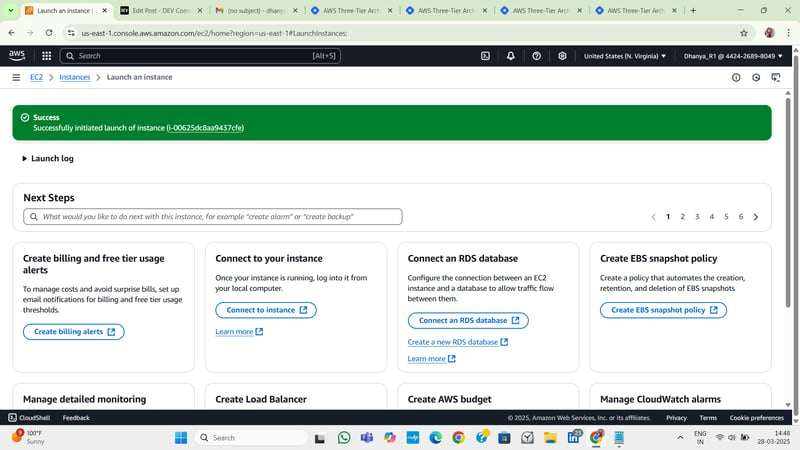Select page 6 of Next Steps
The width and height of the screenshot is (800, 450).
pos(741,217)
